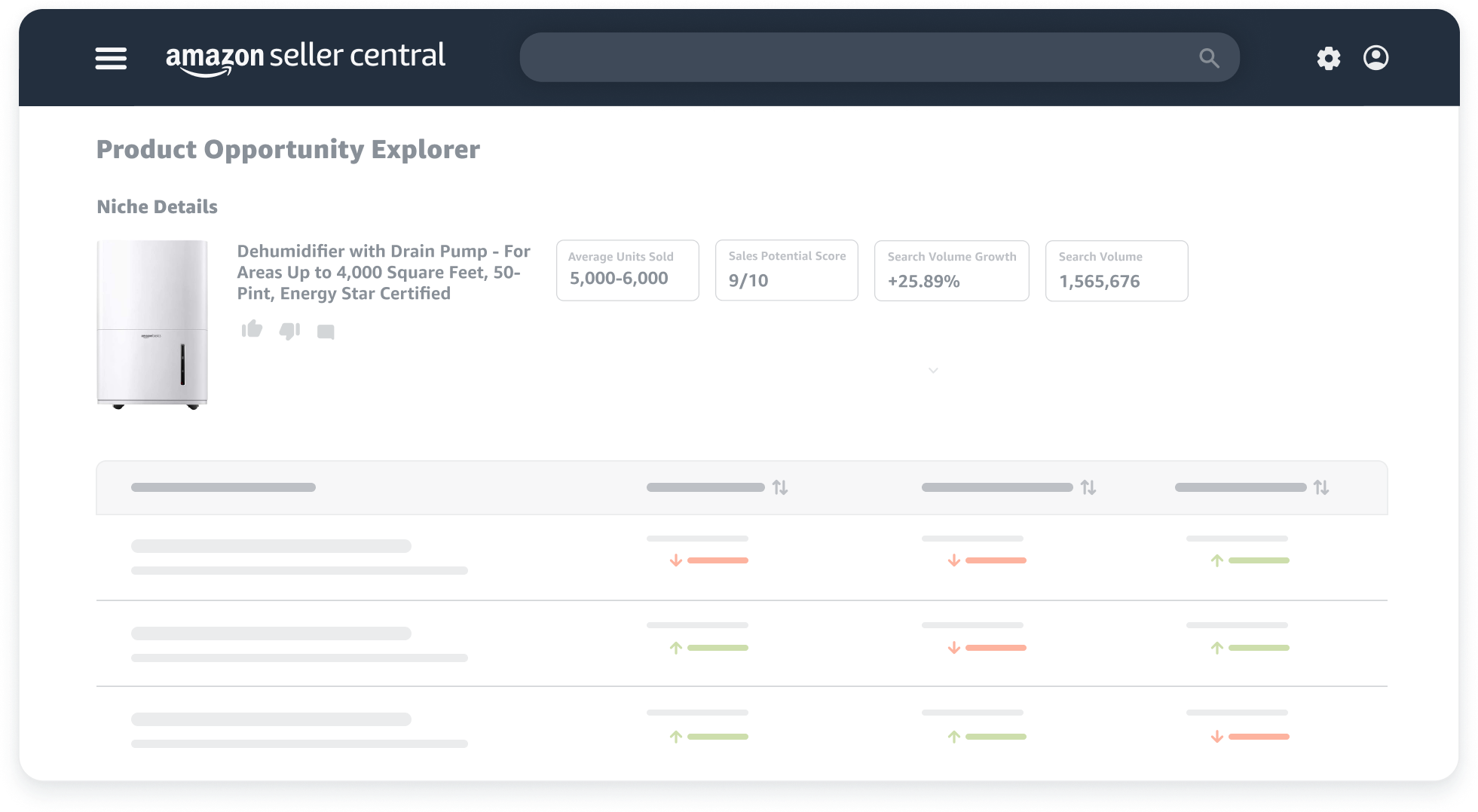Click the 5,000-6,000 units value
The width and height of the screenshot is (1478, 812).
(619, 278)
